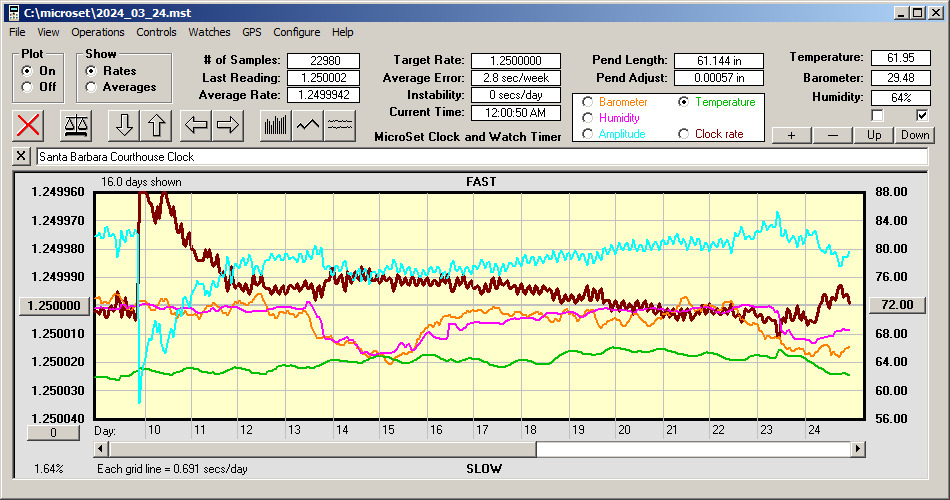This screenshot has height=500, width=950.
Task: Click the Down button
Action: [x=915, y=135]
